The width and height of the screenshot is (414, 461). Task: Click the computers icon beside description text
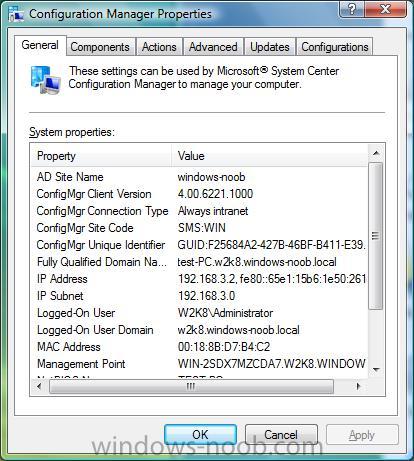coord(46,80)
